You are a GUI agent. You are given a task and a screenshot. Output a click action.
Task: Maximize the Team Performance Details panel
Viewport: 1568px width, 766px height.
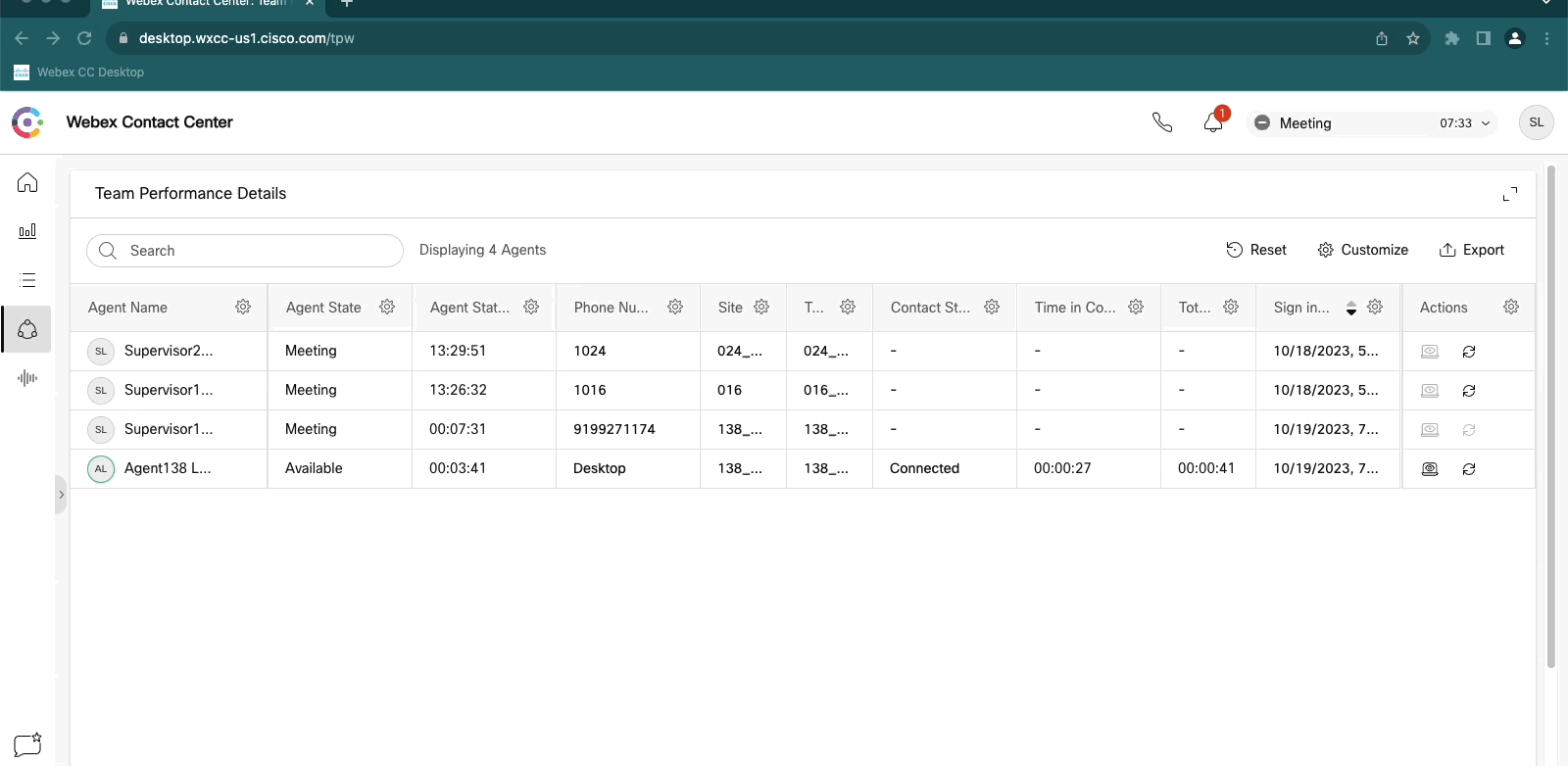[1509, 194]
